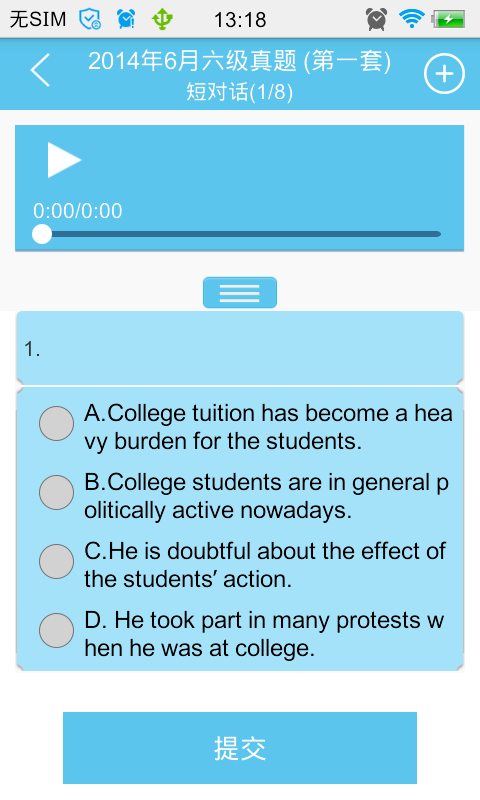Select option A radio button
The width and height of the screenshot is (480, 800).
(57, 423)
